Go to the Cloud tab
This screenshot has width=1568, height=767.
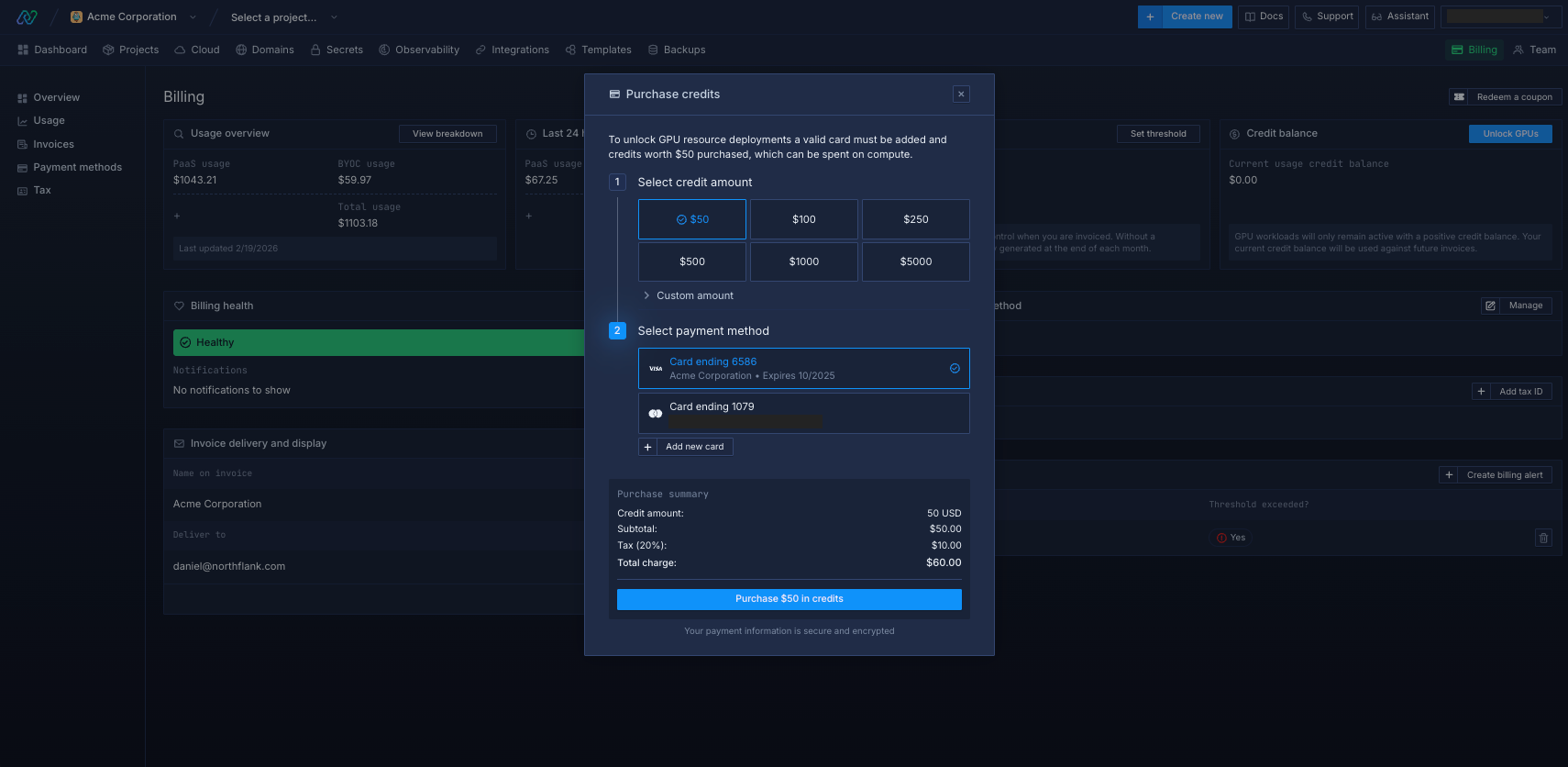[x=196, y=50]
